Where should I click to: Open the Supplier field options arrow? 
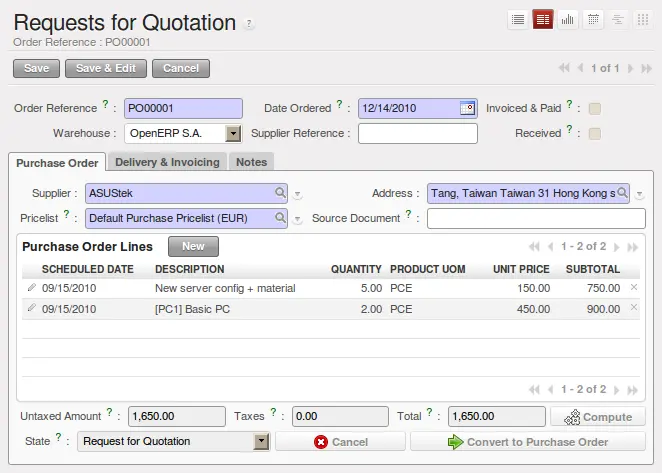click(298, 194)
